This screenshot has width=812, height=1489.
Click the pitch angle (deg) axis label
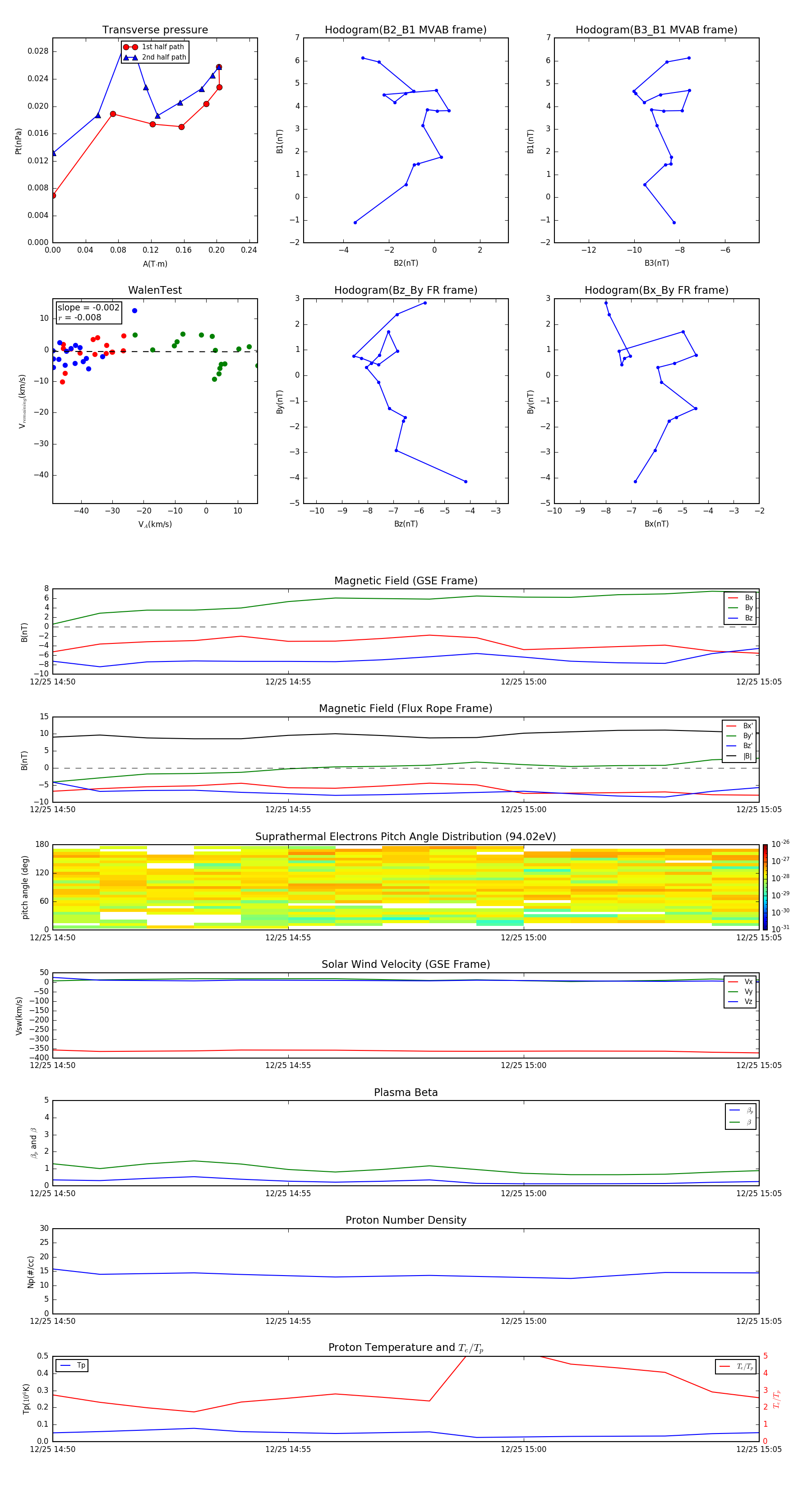[25, 887]
